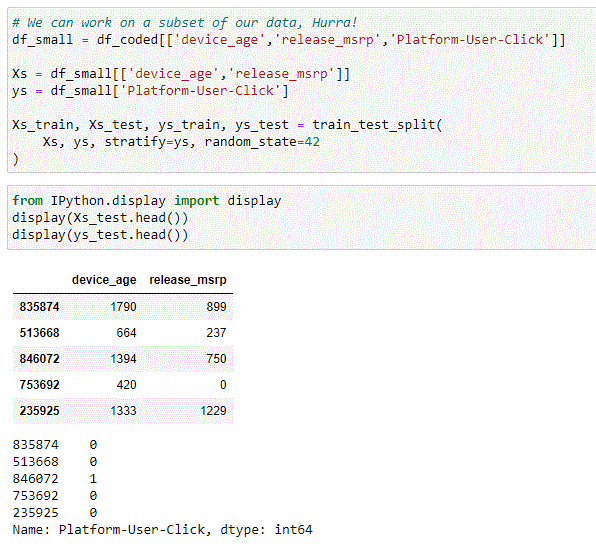Screen dimensions: 596x556
Task: Click the device_age value 664
Action: [126, 333]
